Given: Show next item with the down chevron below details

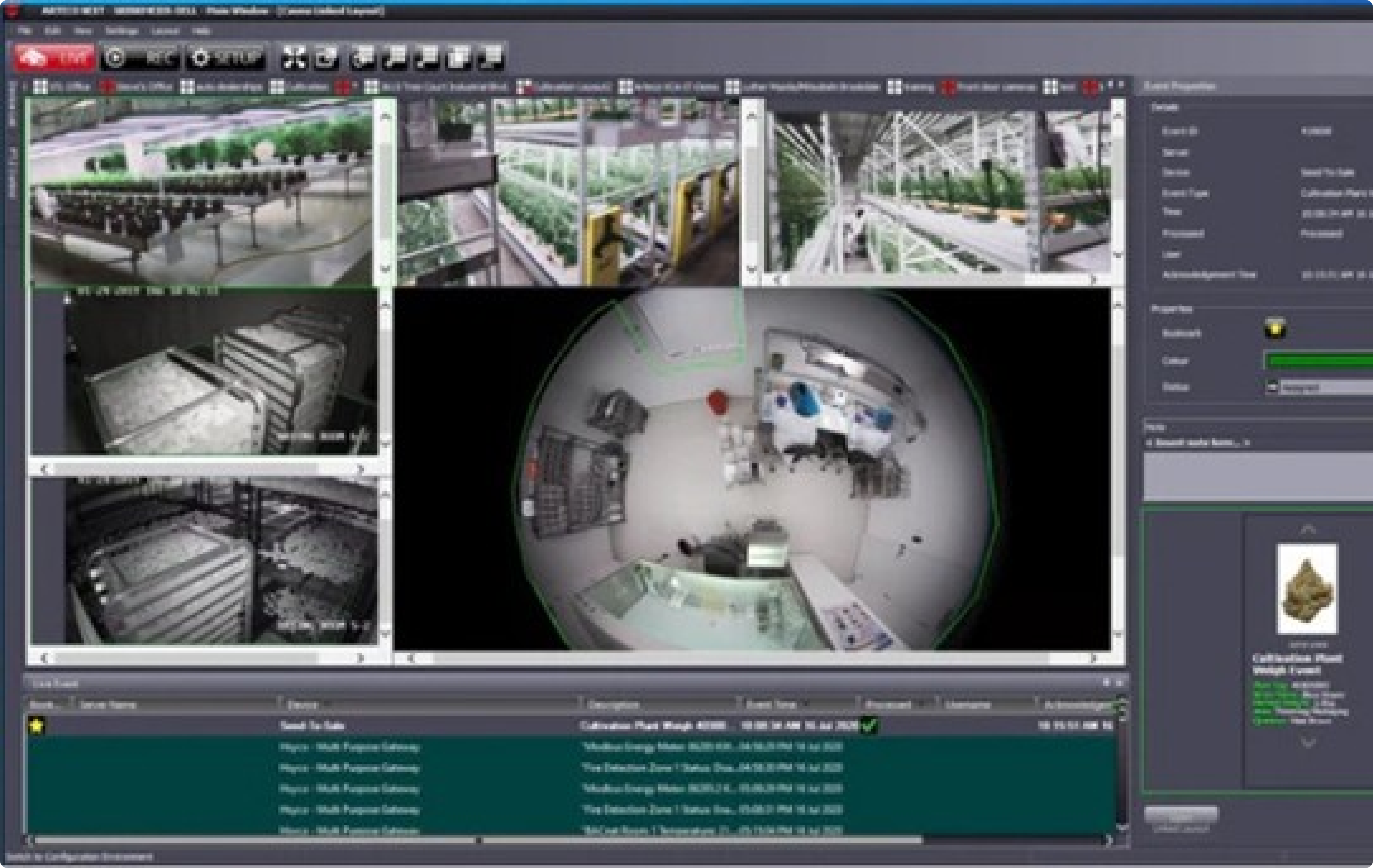Looking at the screenshot, I should (1307, 743).
